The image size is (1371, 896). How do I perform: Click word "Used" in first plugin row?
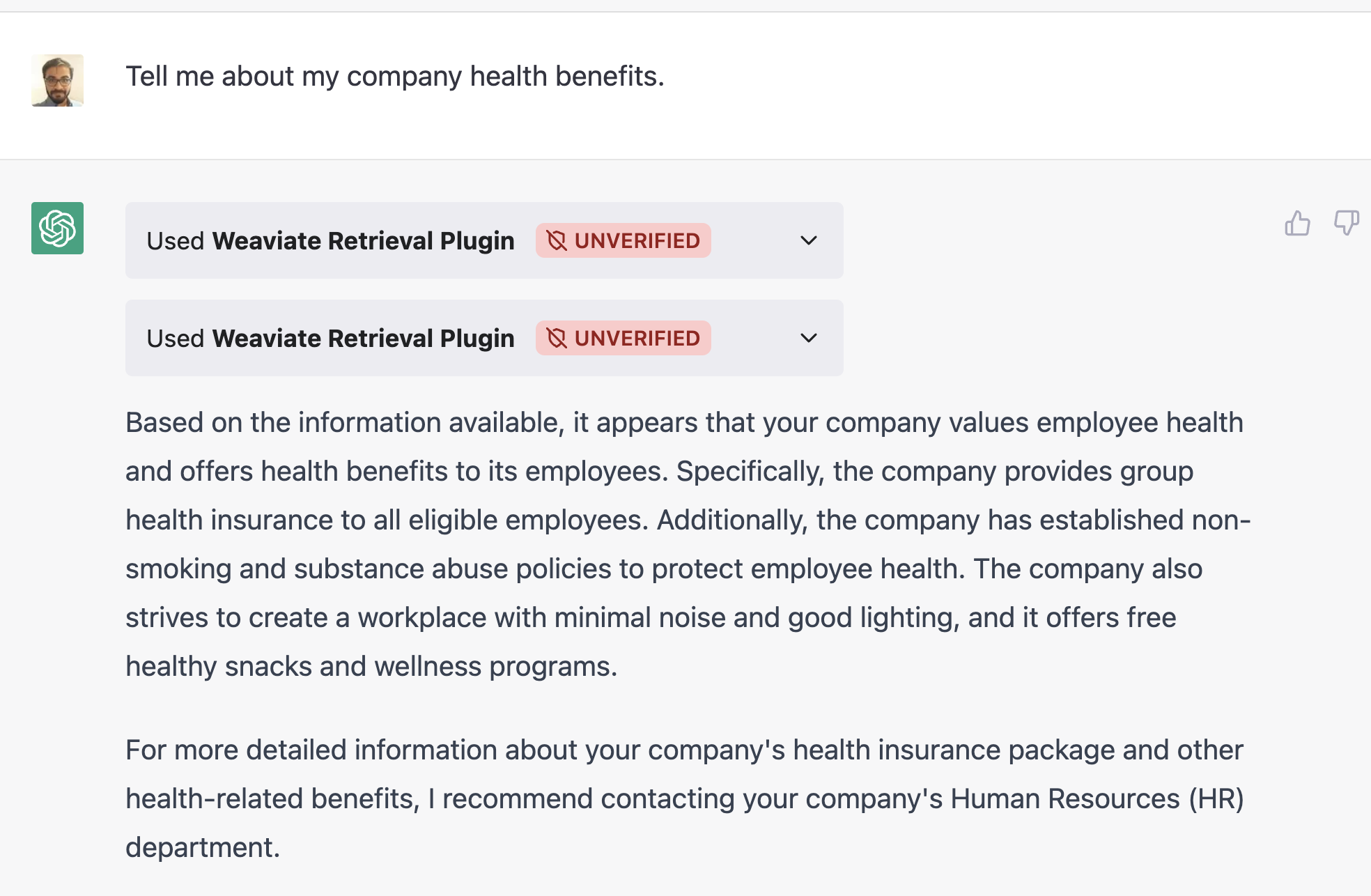pos(175,241)
